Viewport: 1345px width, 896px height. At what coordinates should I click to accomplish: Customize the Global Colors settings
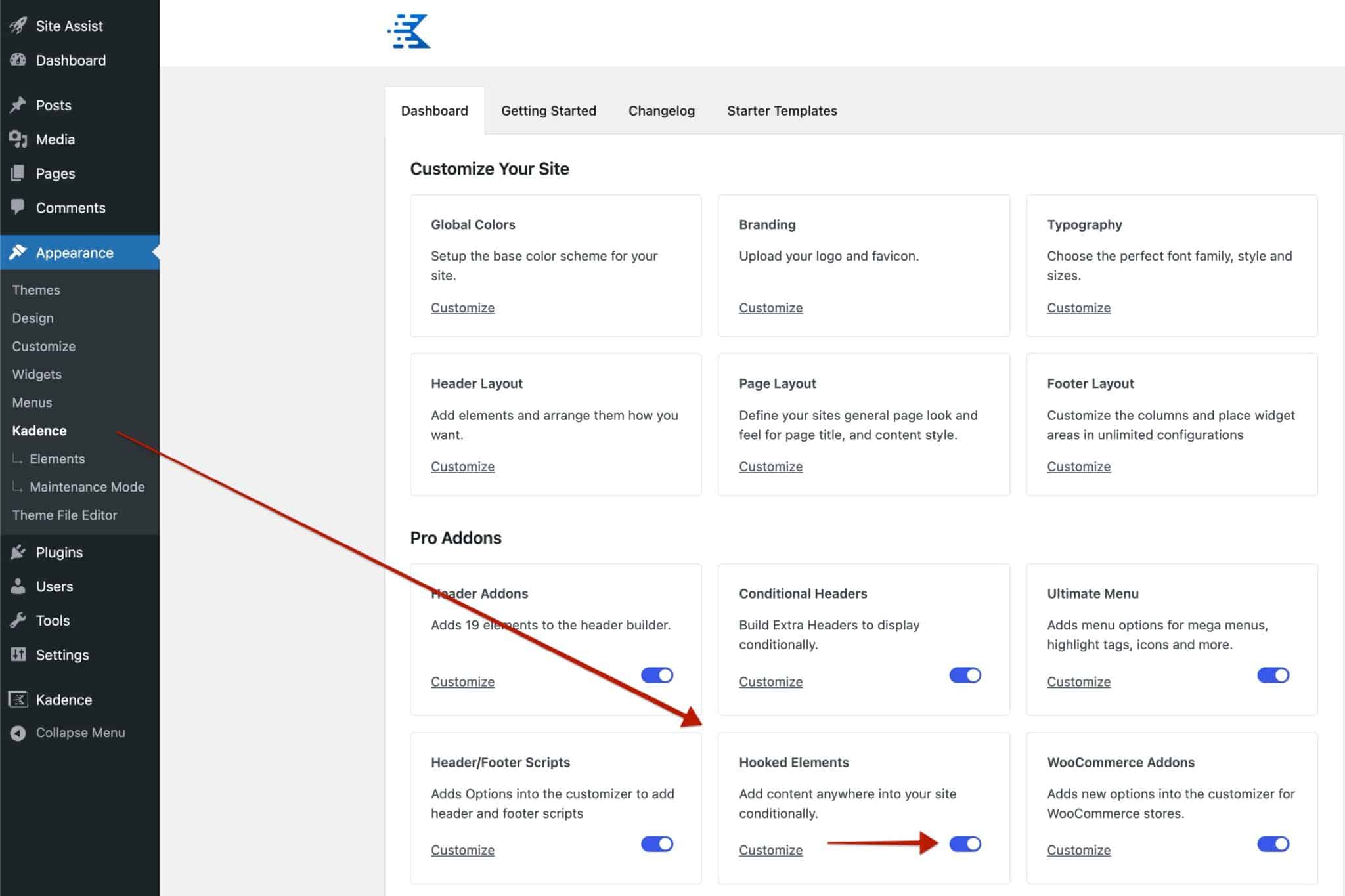462,307
